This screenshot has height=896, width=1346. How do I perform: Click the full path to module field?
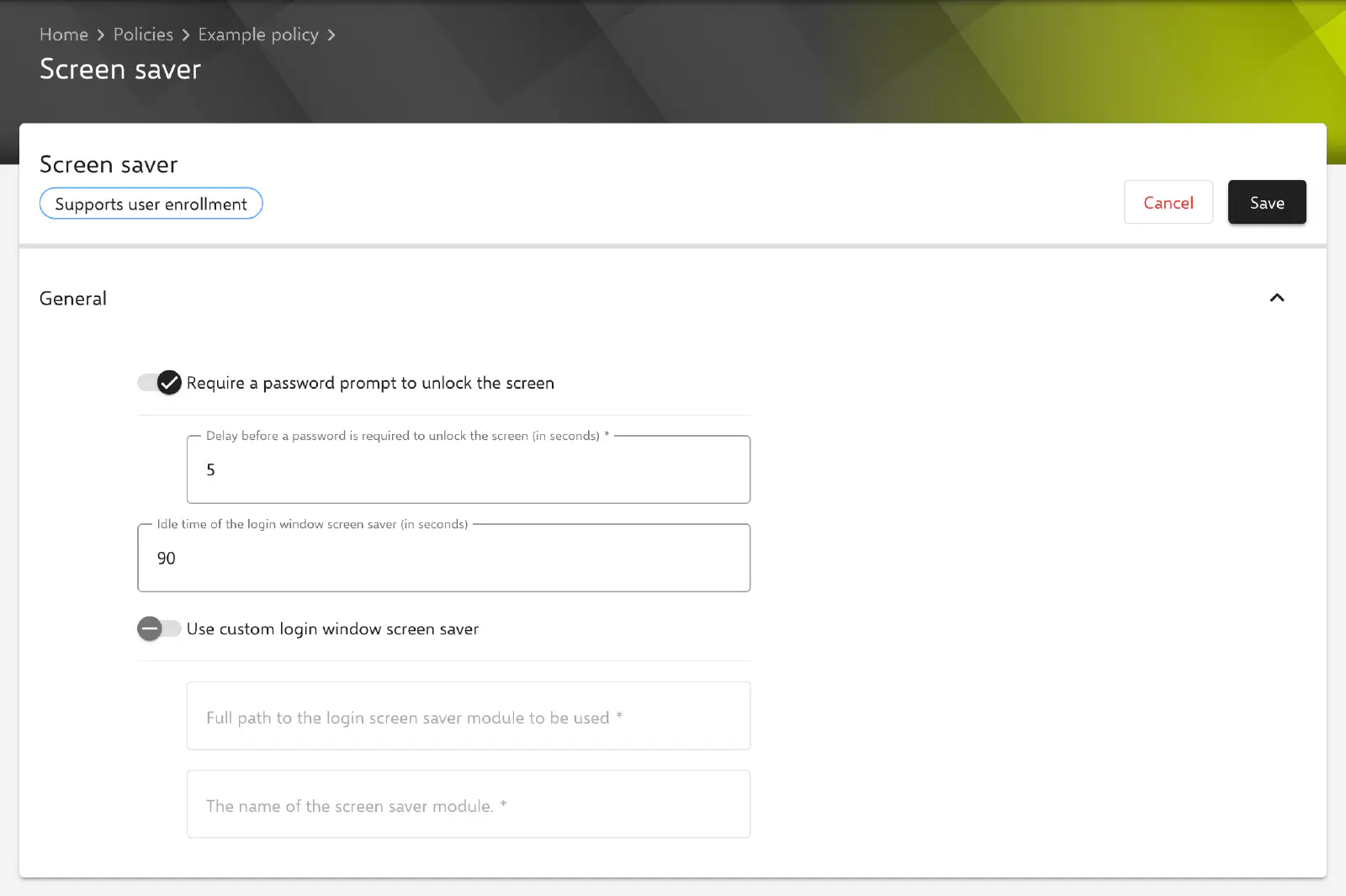469,716
